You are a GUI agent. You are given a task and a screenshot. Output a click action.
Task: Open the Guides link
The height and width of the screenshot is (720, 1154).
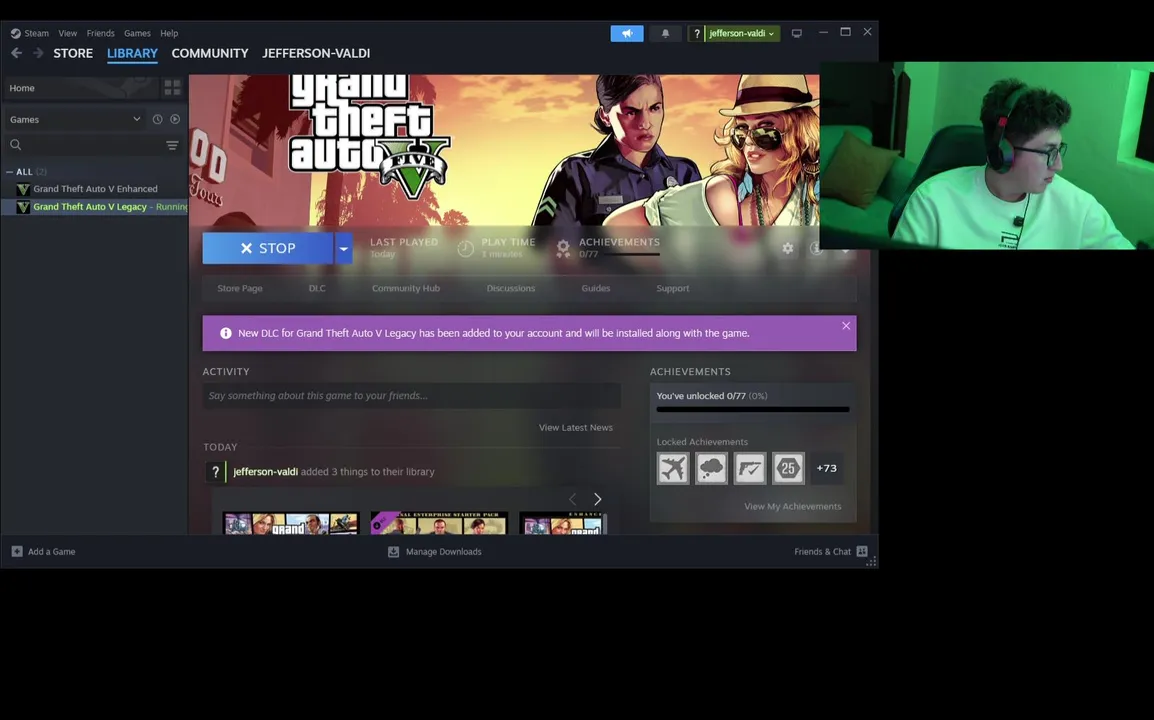(595, 289)
